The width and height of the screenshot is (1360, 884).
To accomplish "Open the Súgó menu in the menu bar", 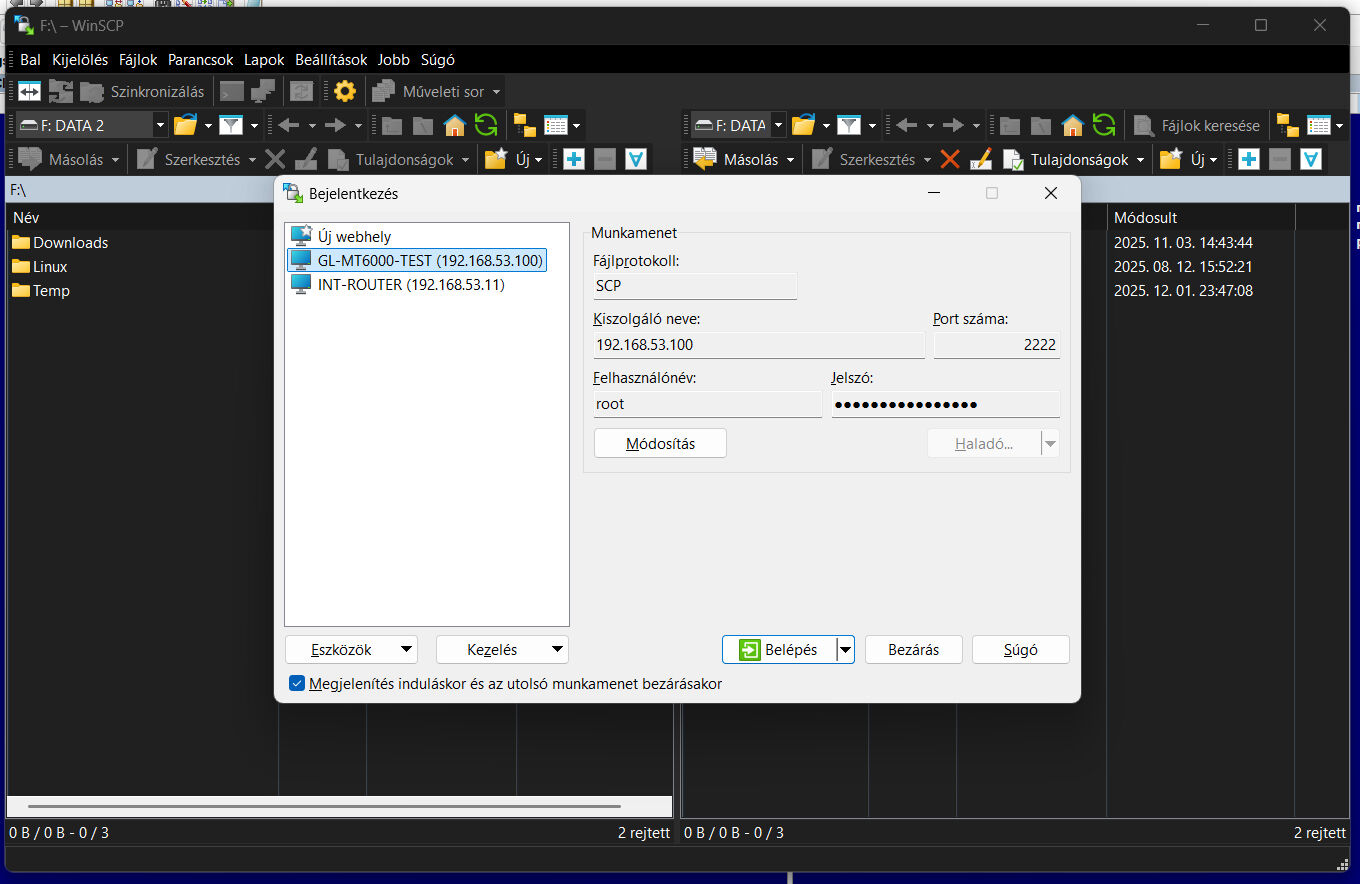I will 438,60.
